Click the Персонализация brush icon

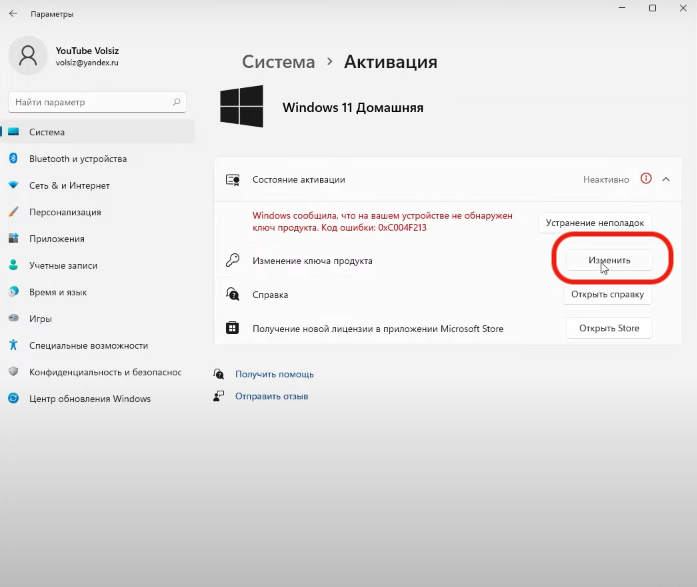[x=13, y=212]
